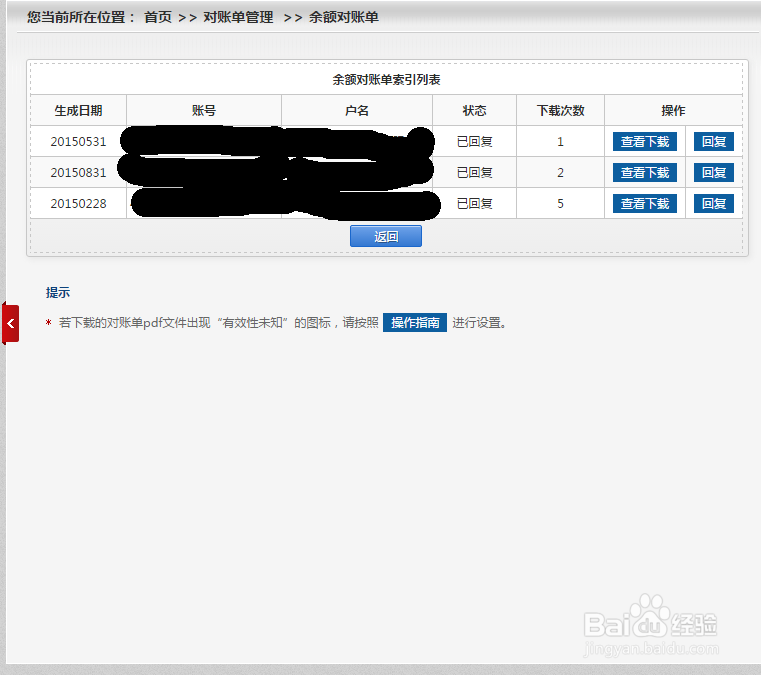The image size is (761, 675).
Task: Click 查看下载 for the 20150228 row
Action: (645, 204)
